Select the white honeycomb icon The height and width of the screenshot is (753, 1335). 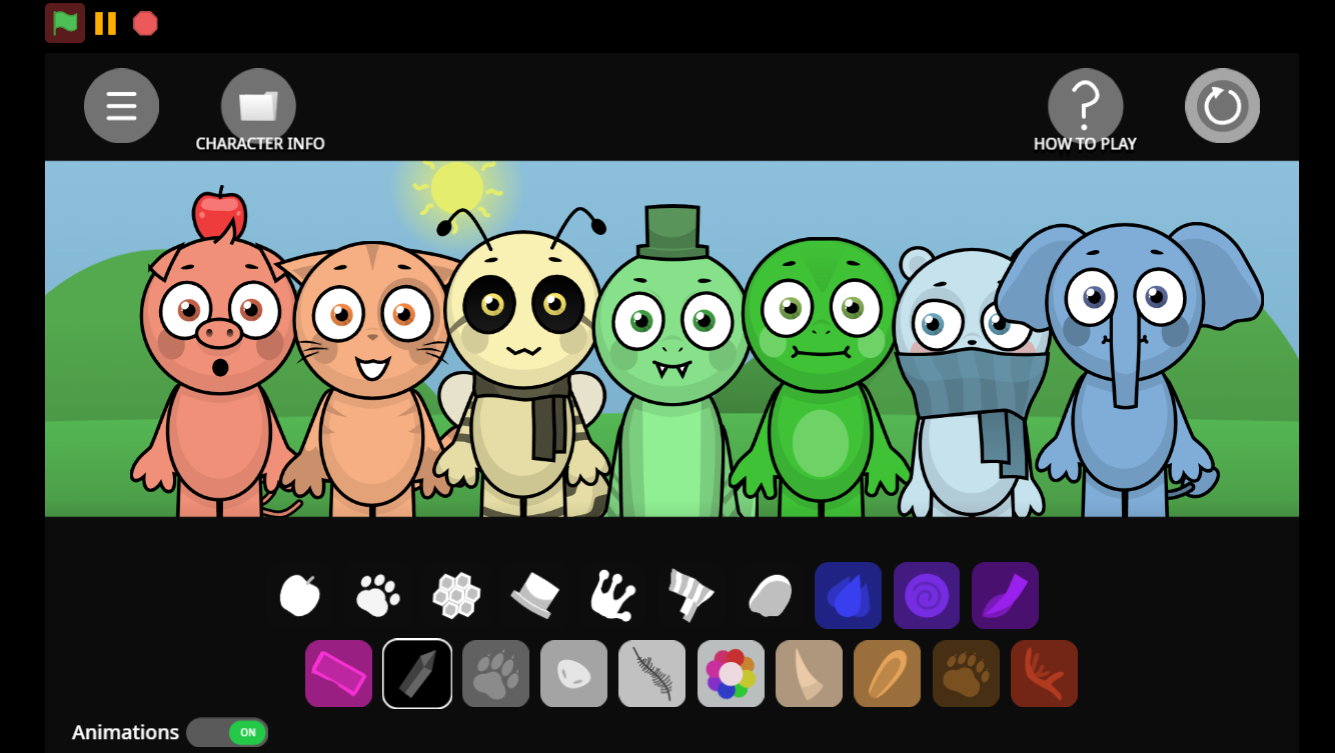456,596
